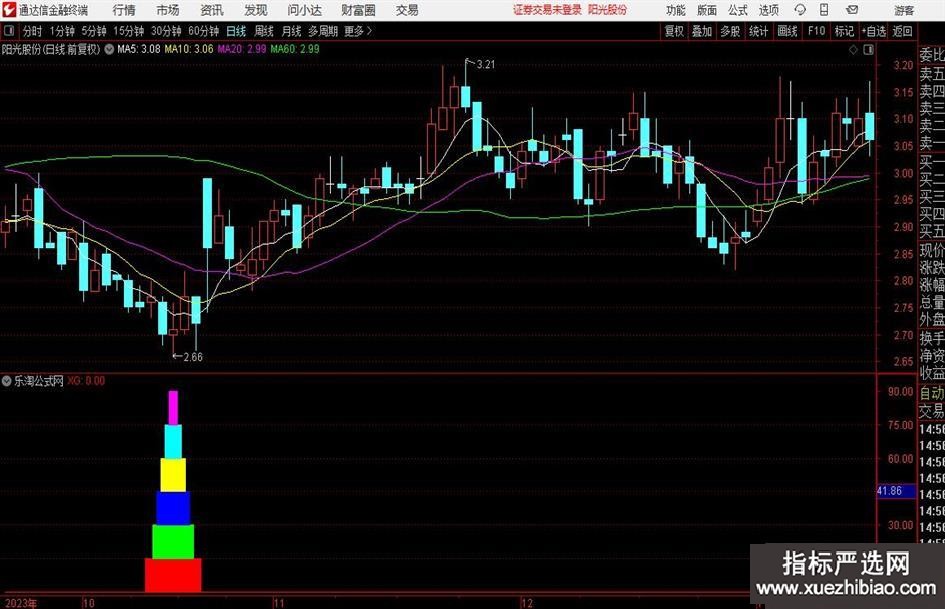Add stock via +自选 button
This screenshot has width=945, height=609.
point(873,31)
